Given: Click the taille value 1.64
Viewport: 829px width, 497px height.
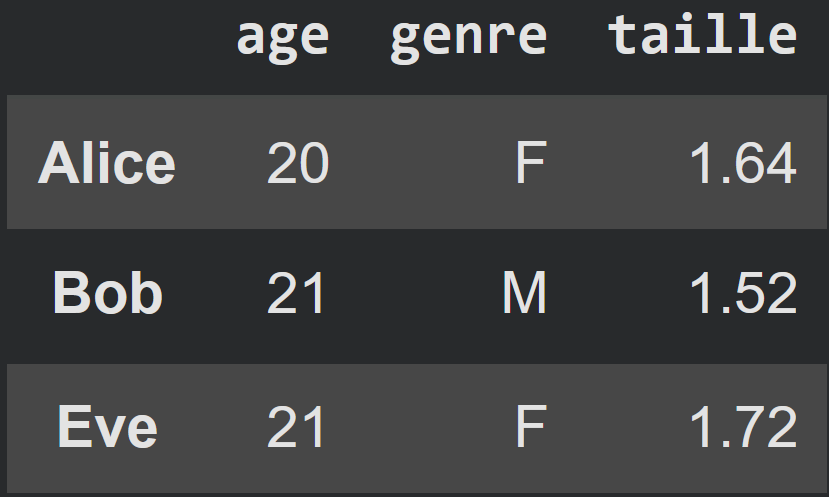Looking at the screenshot, I should pos(743,163).
